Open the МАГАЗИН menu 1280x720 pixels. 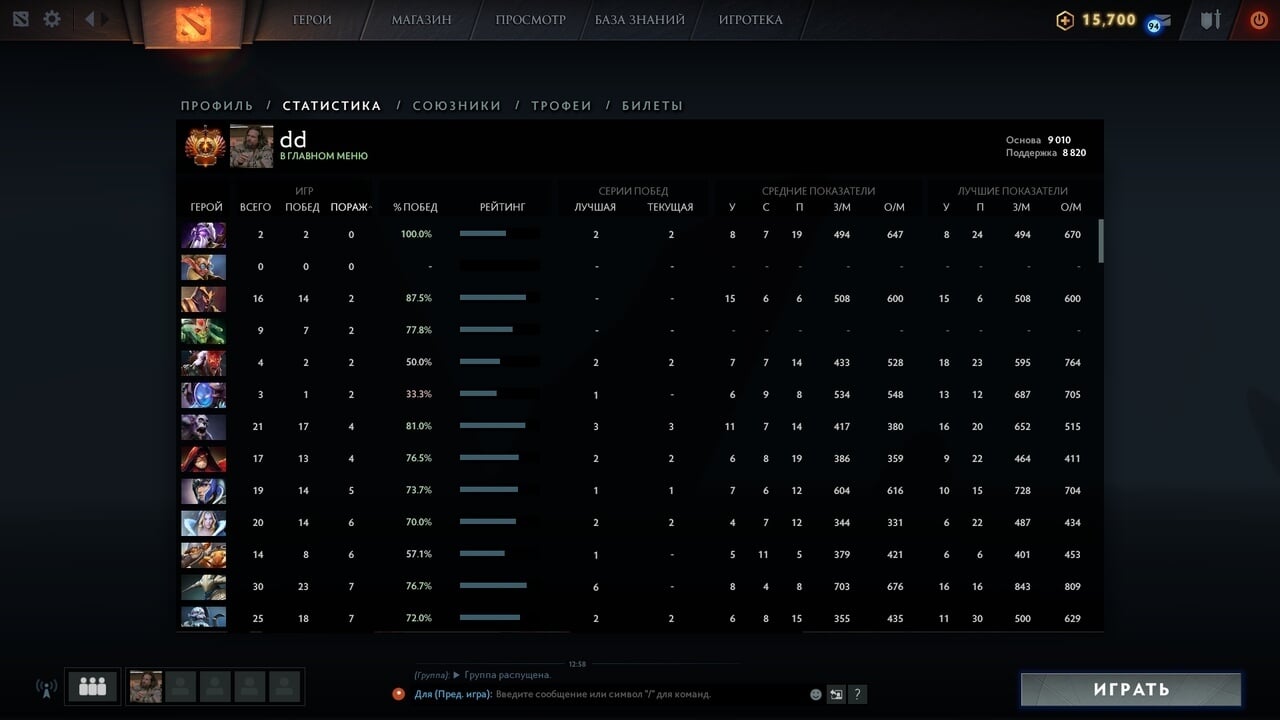click(421, 20)
